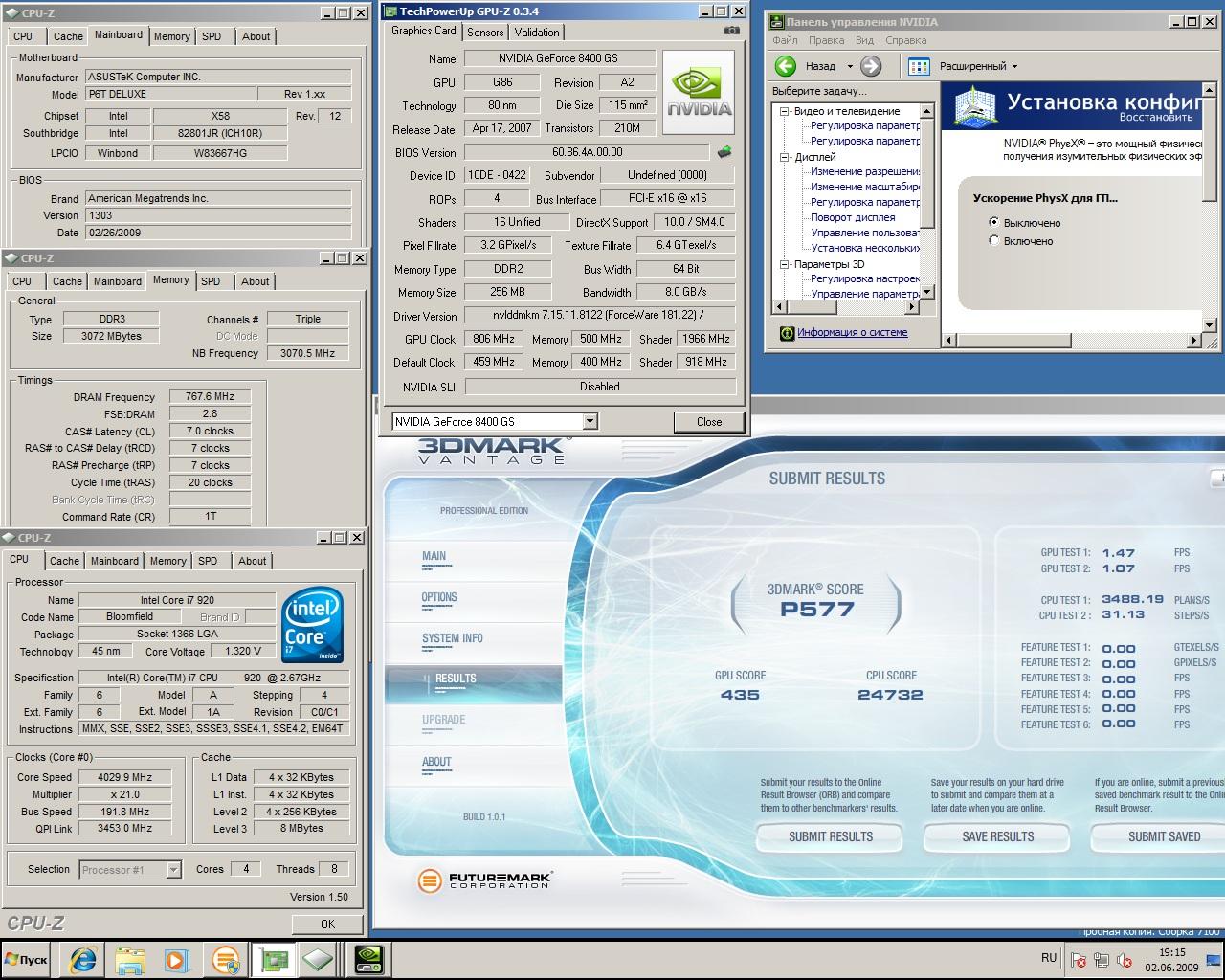Click the 3DMark Vantage logo

click(494, 451)
